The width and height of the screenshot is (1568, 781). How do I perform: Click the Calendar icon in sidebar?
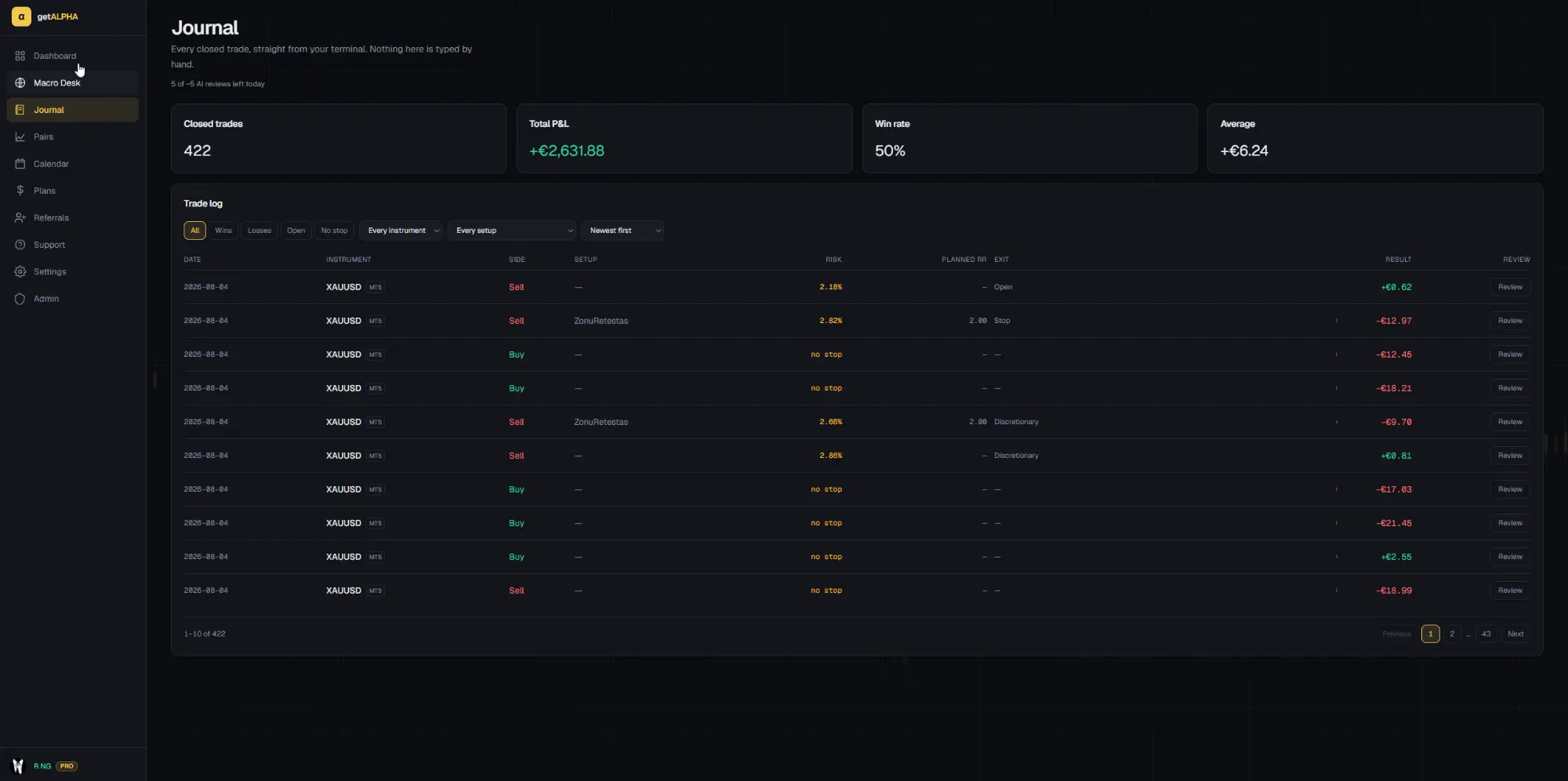[20, 164]
